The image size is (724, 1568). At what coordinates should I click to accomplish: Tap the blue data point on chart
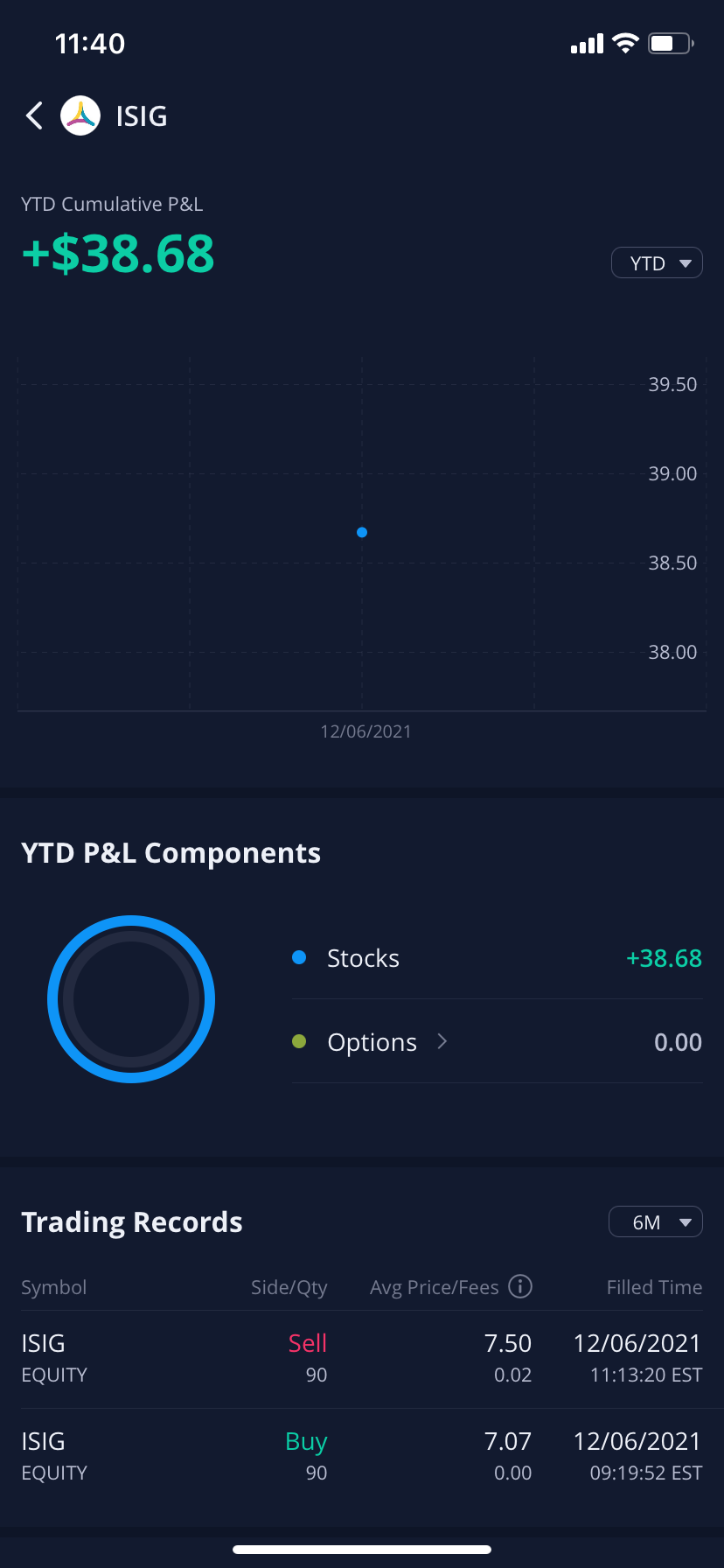[x=362, y=532]
